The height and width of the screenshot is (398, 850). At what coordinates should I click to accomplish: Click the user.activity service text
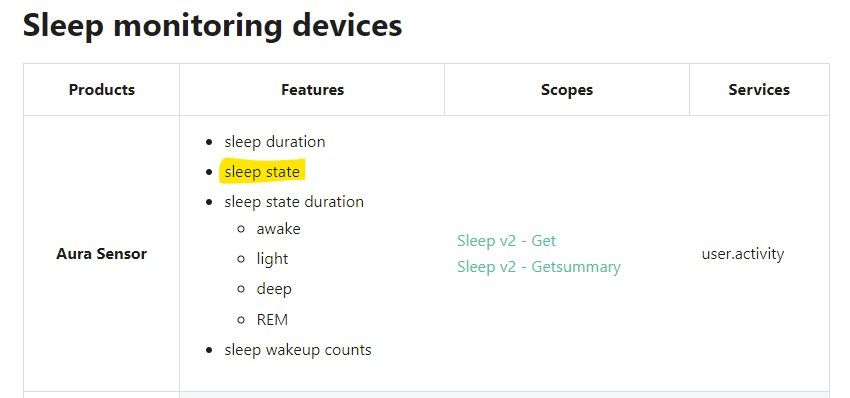click(x=743, y=254)
